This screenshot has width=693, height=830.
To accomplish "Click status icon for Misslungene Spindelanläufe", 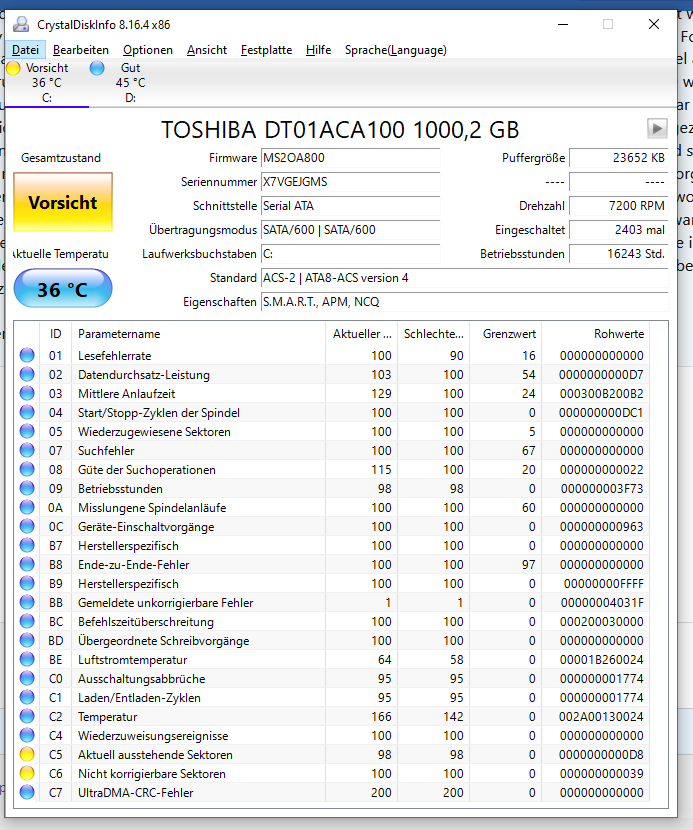I will pos(27,508).
